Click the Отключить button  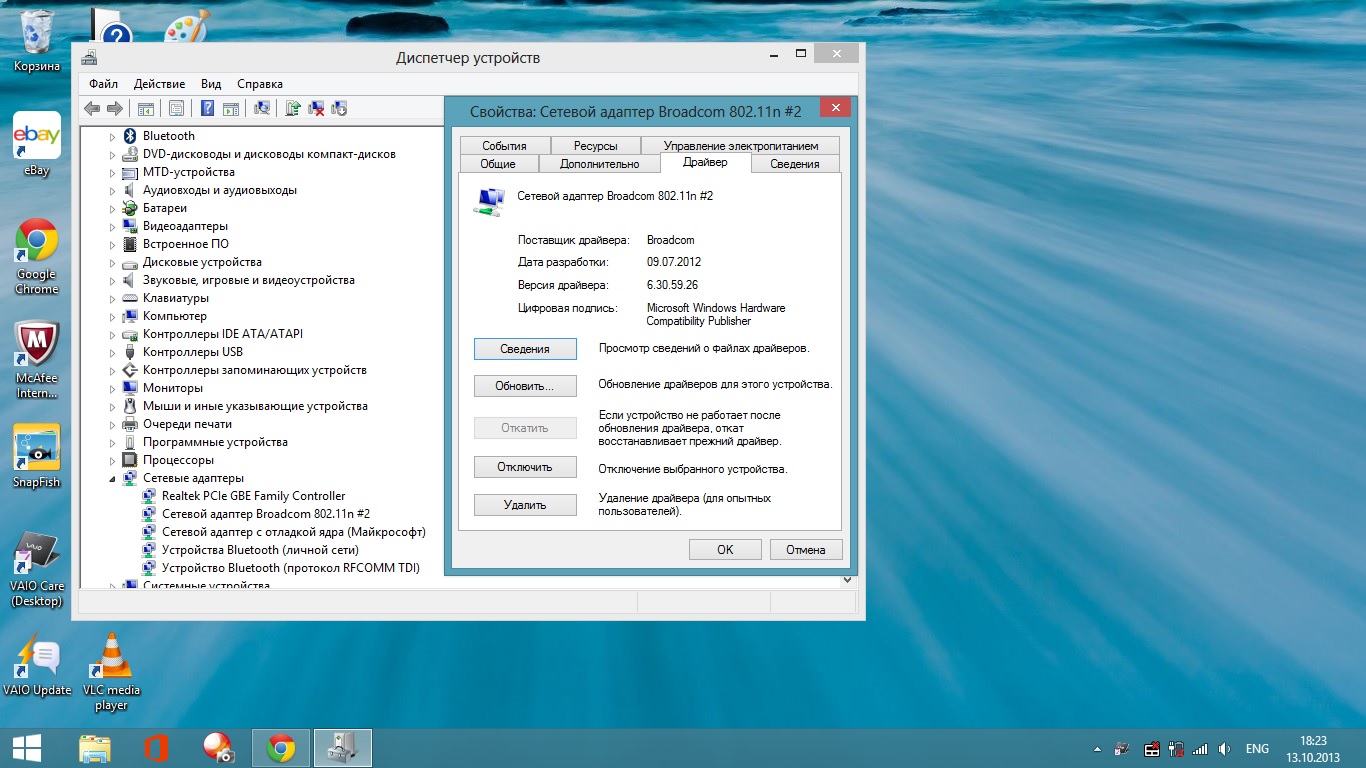coord(525,467)
